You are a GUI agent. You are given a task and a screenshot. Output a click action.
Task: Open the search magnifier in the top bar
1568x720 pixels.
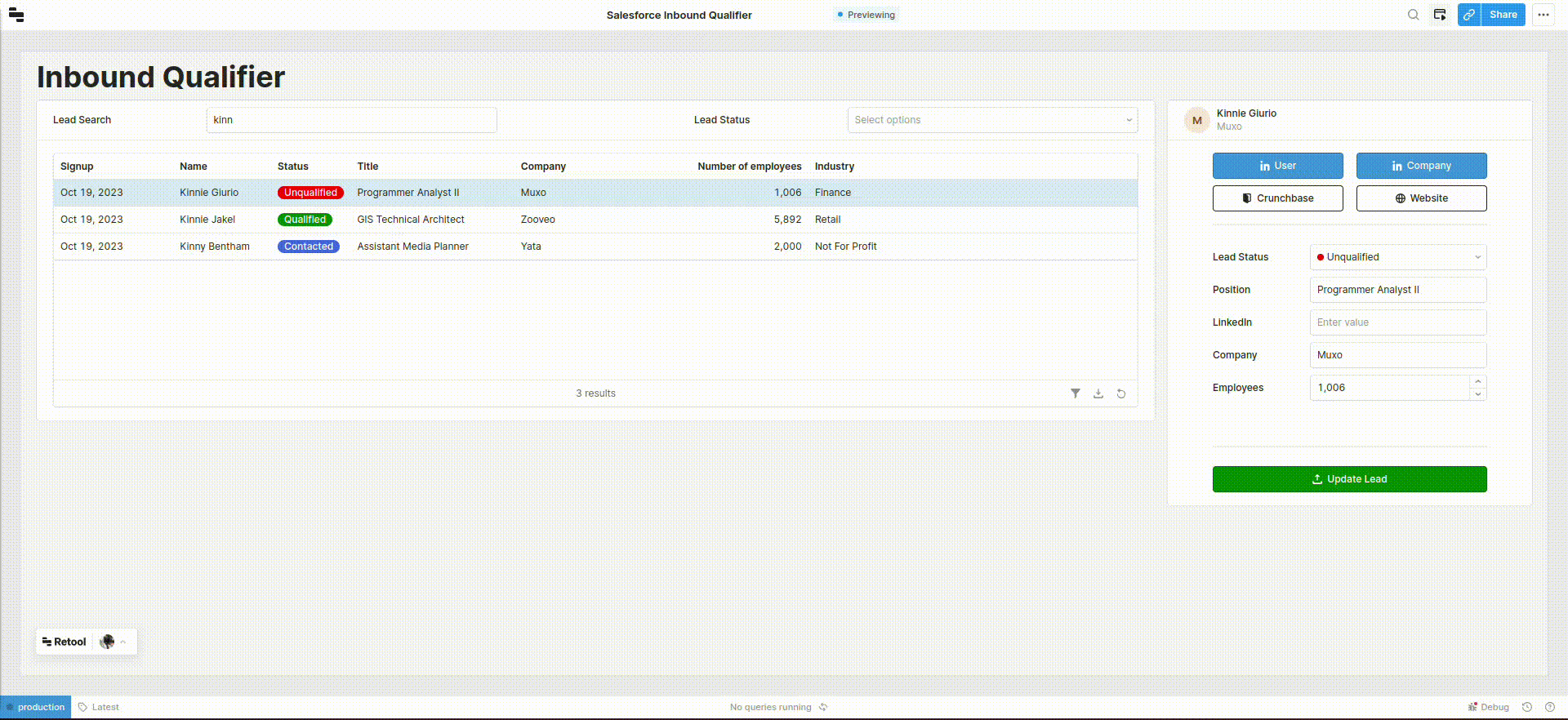[1414, 15]
